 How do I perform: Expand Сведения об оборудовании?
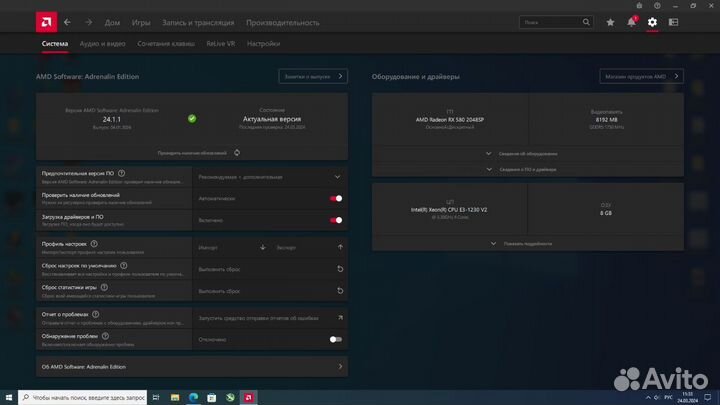tap(528, 153)
